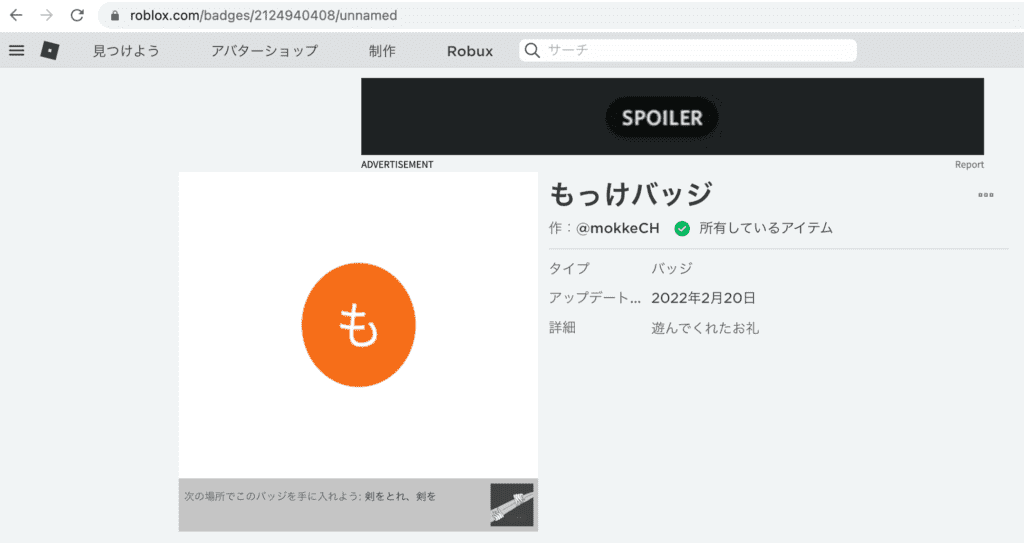Click the green owned-item checkmark
Viewport: 1024px width, 543px height.
[x=682, y=229]
